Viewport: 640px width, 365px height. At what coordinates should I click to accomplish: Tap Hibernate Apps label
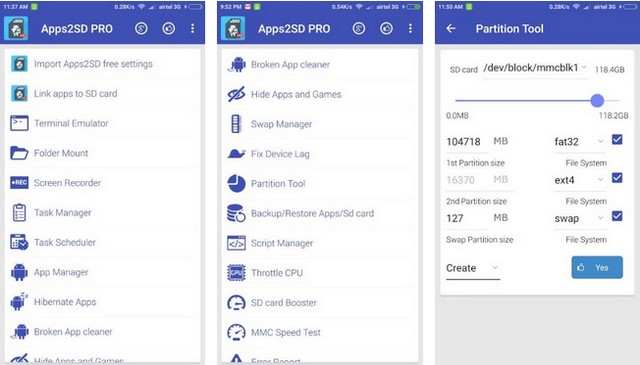(65, 302)
